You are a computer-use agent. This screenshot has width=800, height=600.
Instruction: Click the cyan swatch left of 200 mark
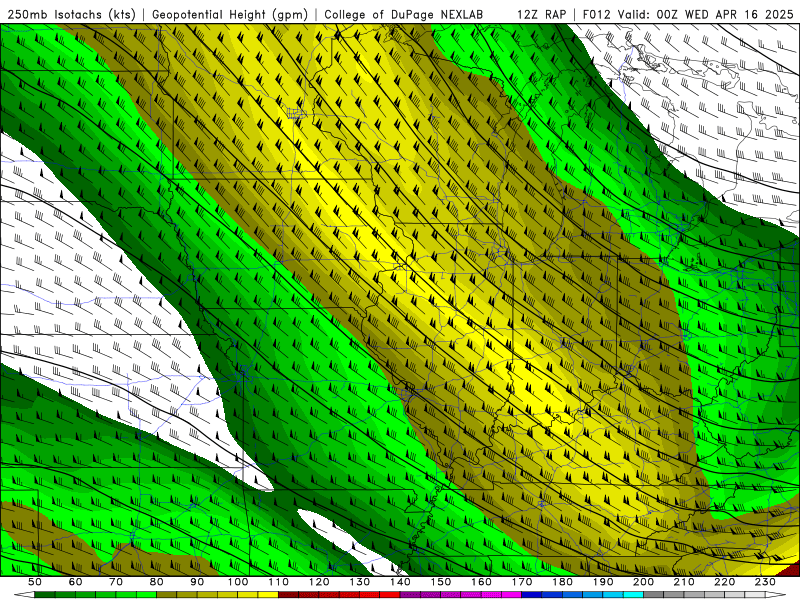click(633, 594)
